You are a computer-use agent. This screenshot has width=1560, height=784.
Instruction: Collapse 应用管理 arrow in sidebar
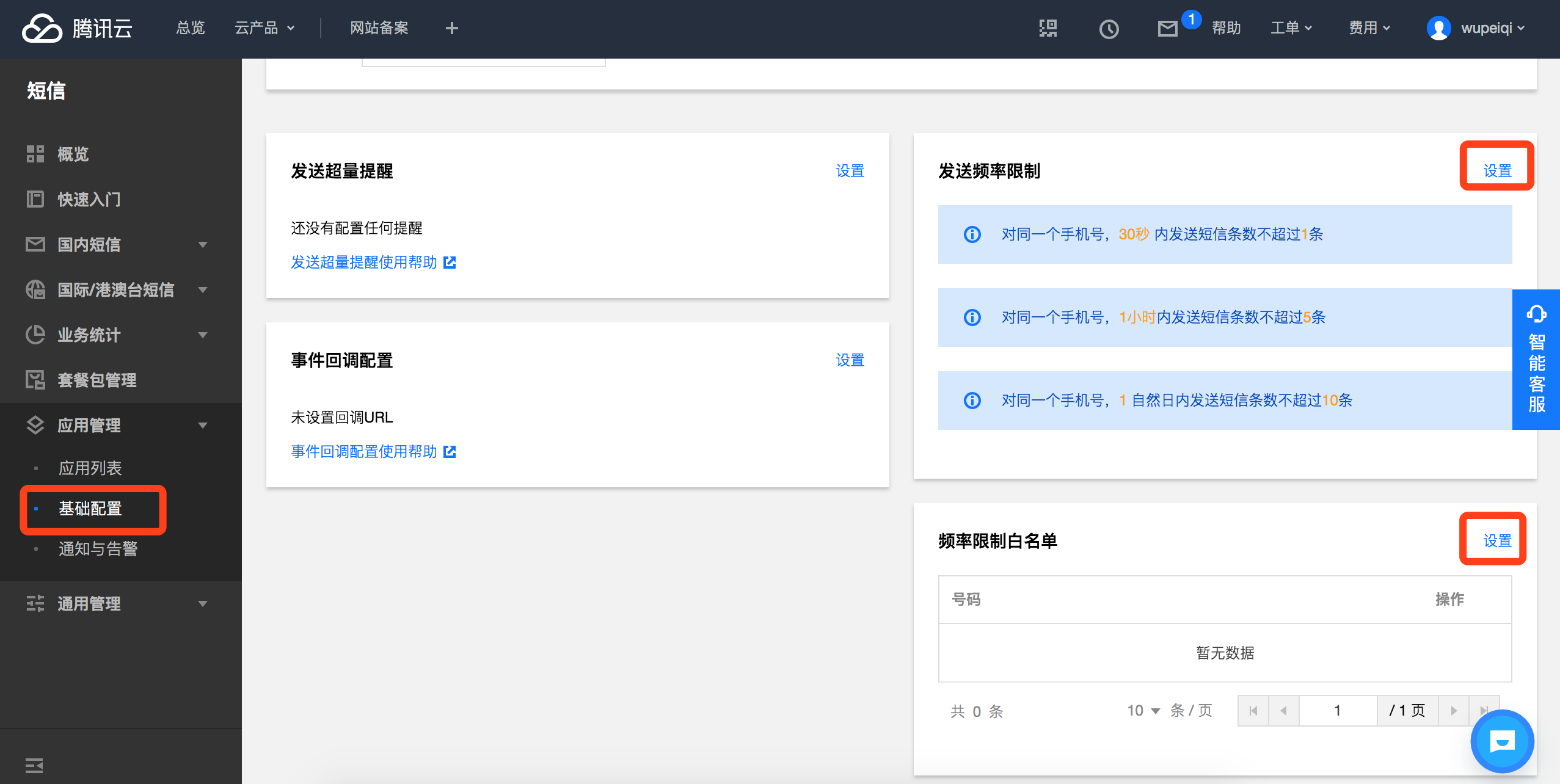point(203,426)
